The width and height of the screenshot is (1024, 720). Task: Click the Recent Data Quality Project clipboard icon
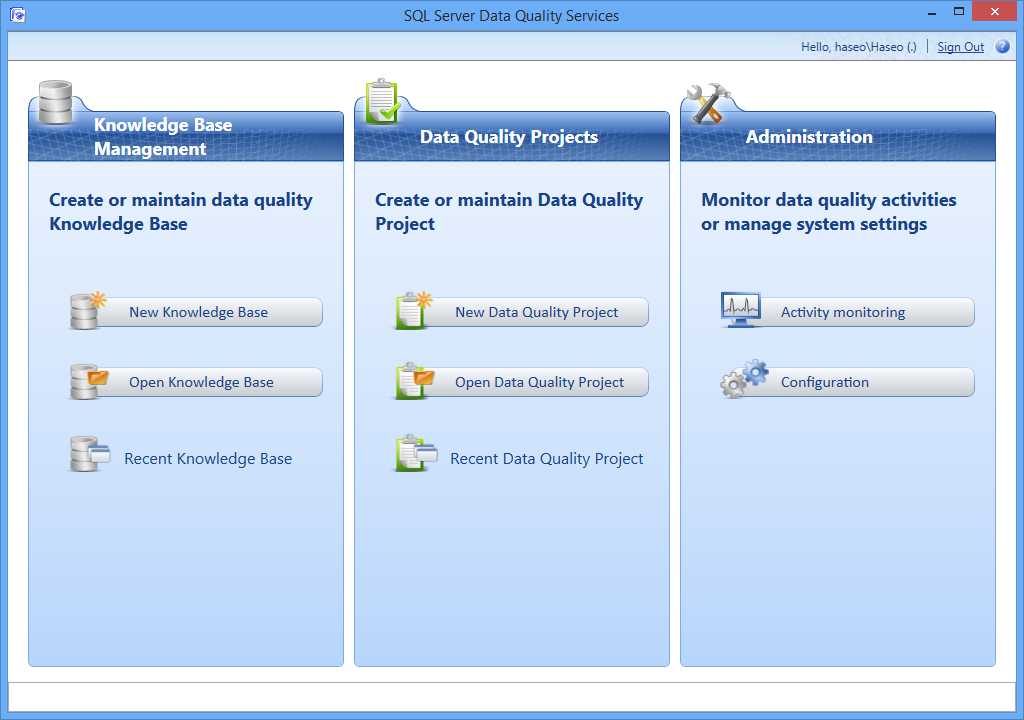point(416,453)
